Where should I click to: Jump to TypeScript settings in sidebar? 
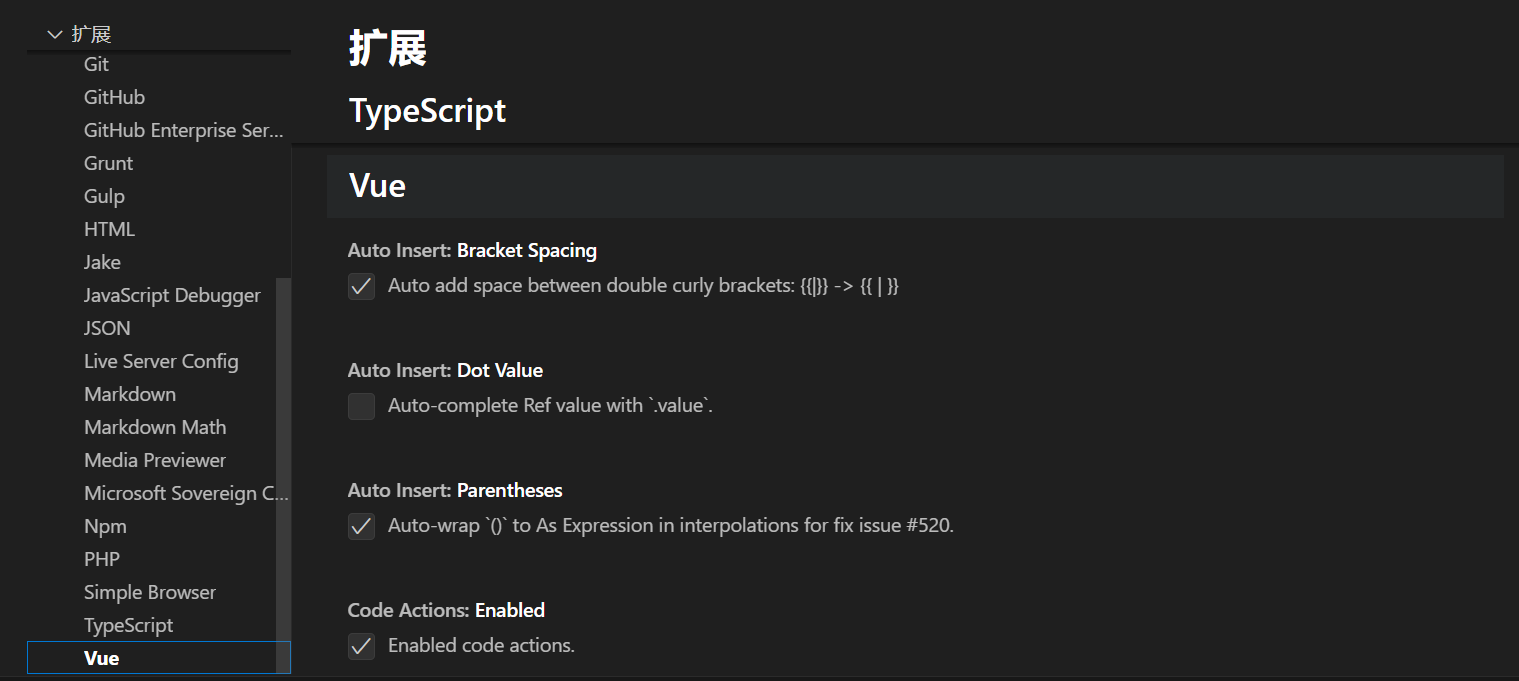[x=128, y=625]
